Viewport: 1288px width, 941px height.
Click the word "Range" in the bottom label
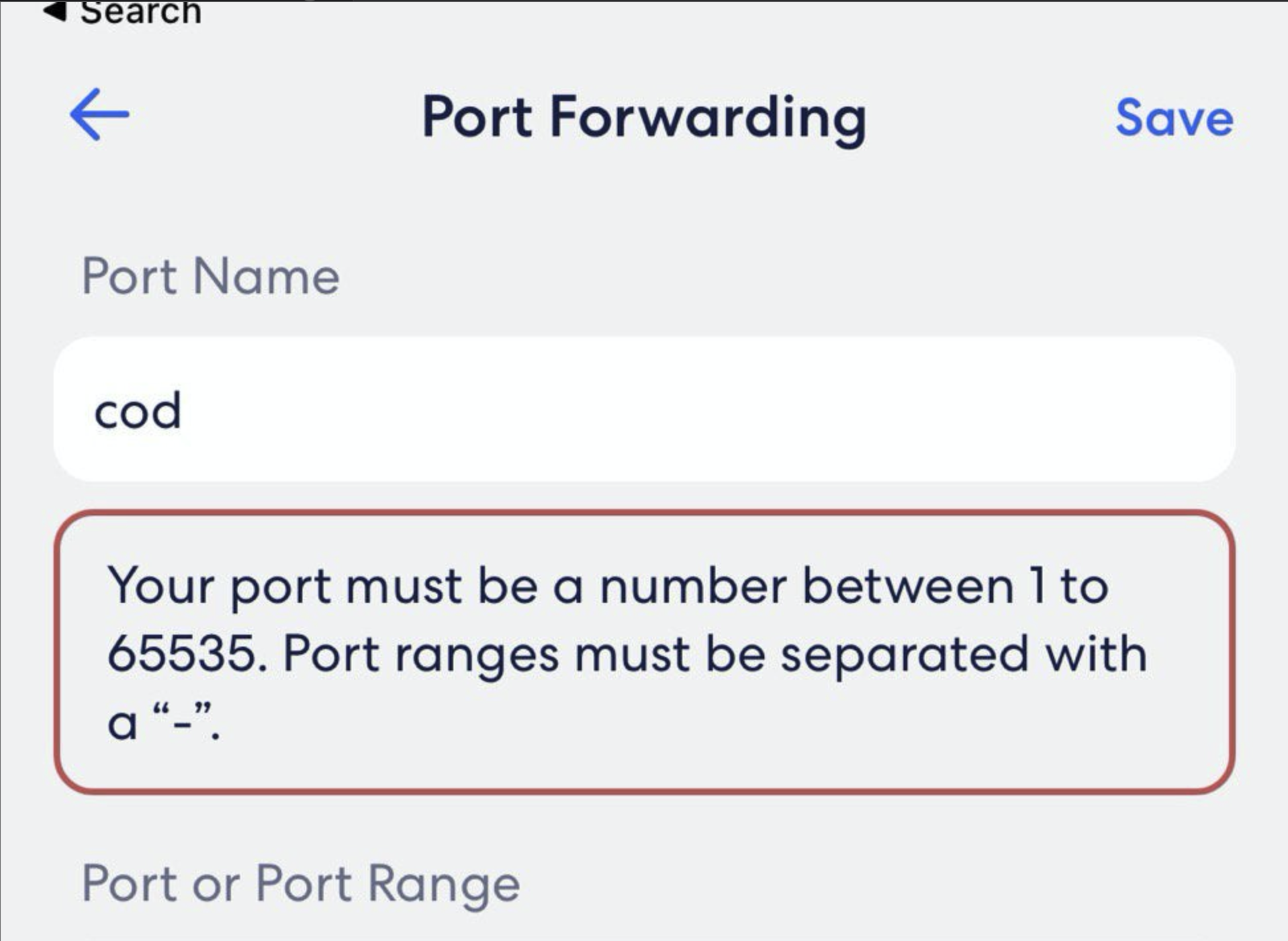443,883
